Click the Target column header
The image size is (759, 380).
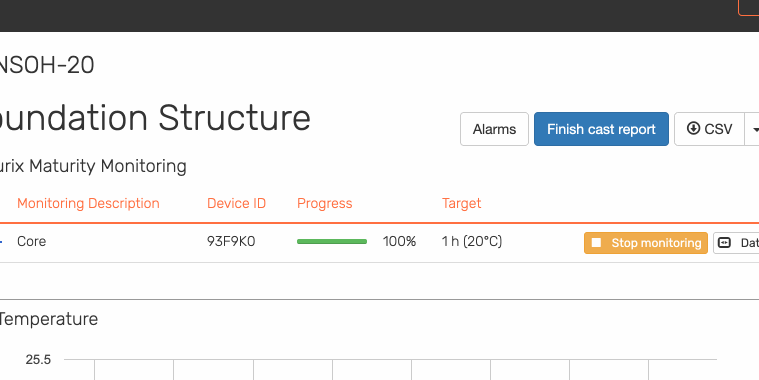tap(461, 203)
